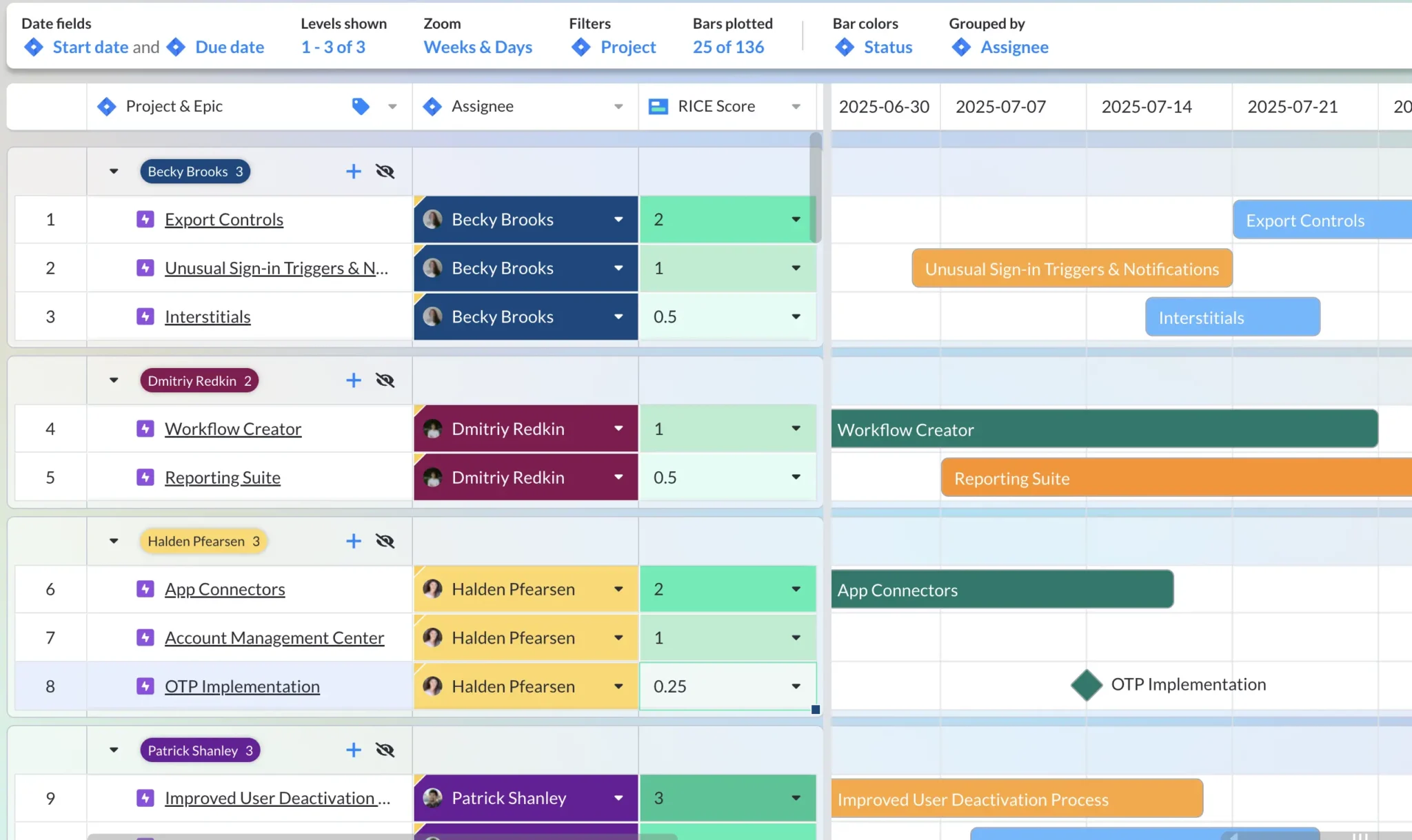Click the lightning bolt icon on Export Controls

pyautogui.click(x=145, y=218)
